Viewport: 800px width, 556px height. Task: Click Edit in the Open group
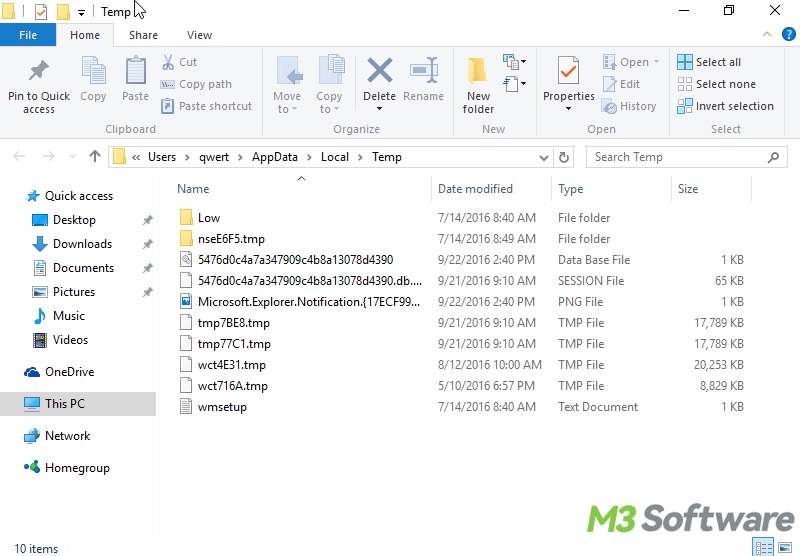click(x=621, y=84)
